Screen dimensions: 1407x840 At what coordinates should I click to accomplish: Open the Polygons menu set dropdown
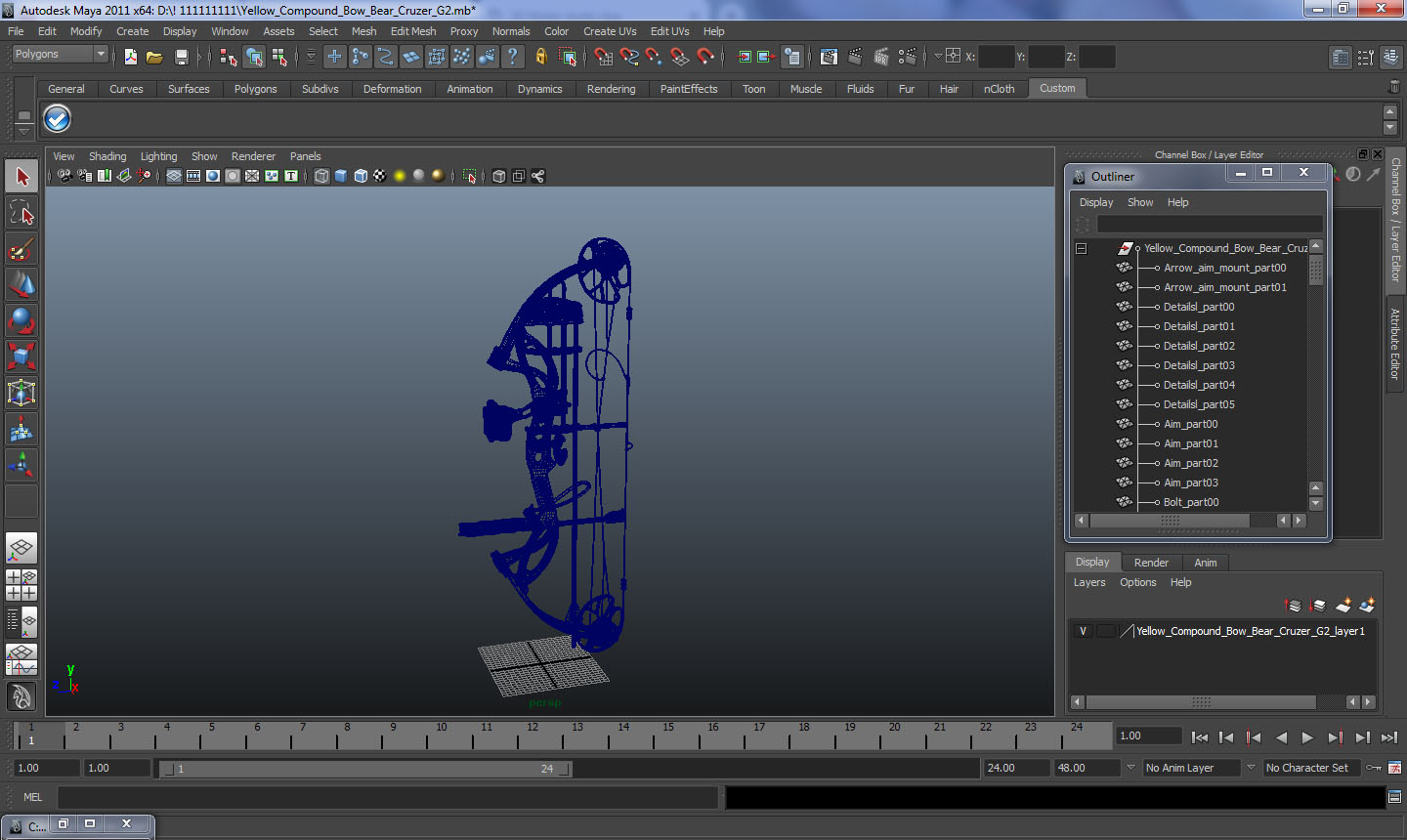pyautogui.click(x=60, y=55)
